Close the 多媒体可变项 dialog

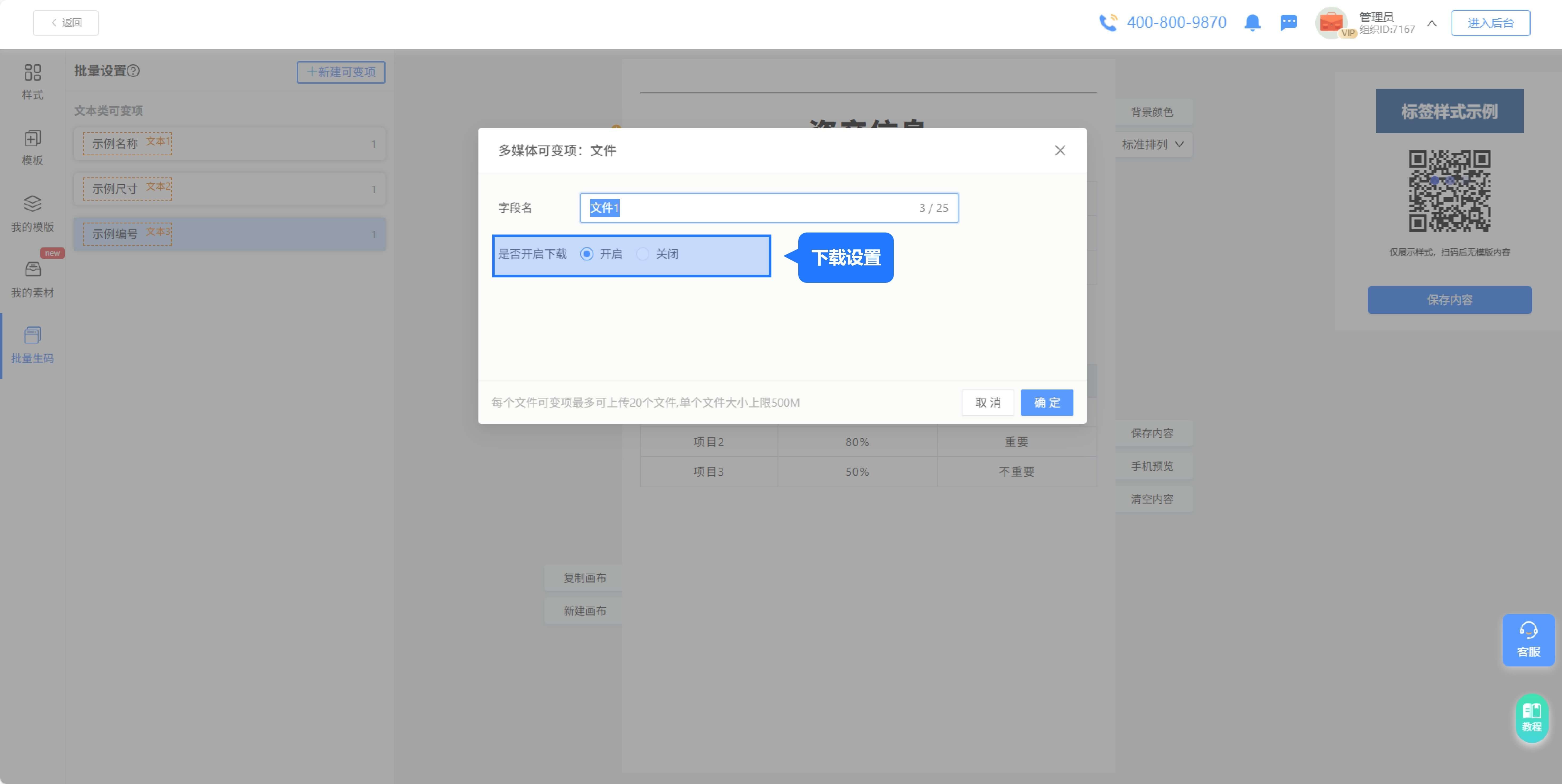tap(1060, 150)
